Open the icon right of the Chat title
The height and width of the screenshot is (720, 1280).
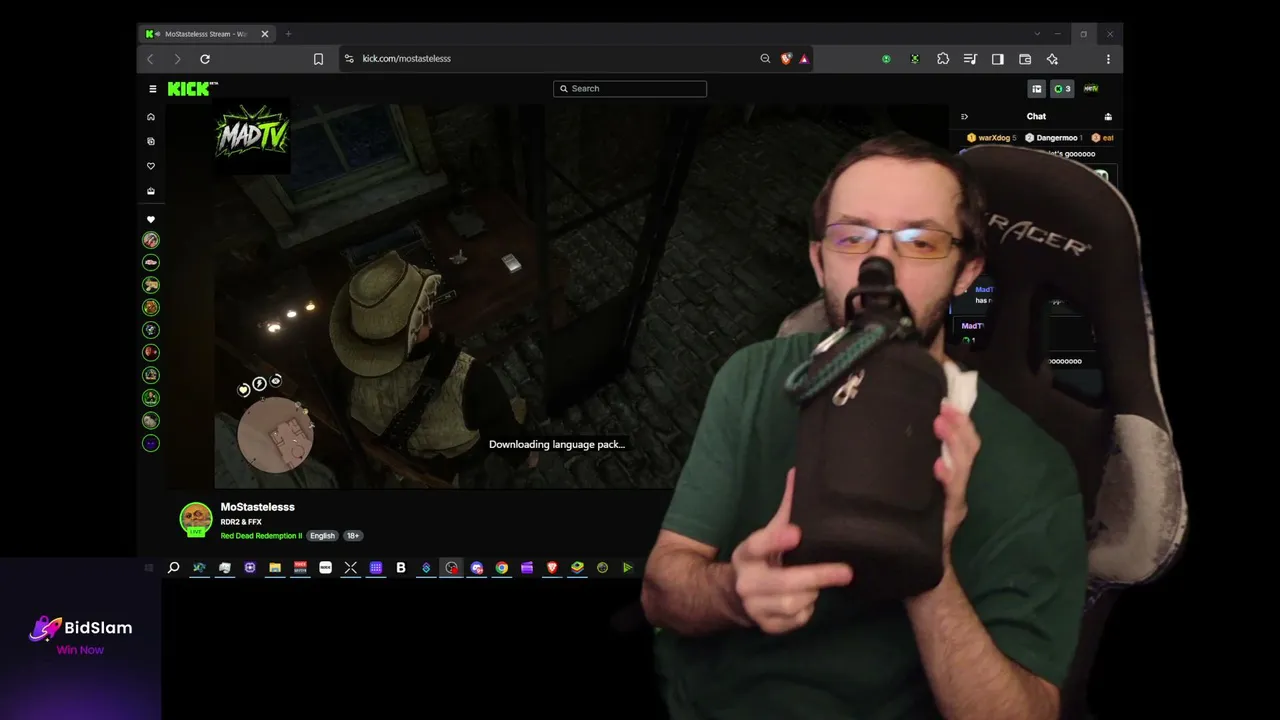[x=1107, y=117]
